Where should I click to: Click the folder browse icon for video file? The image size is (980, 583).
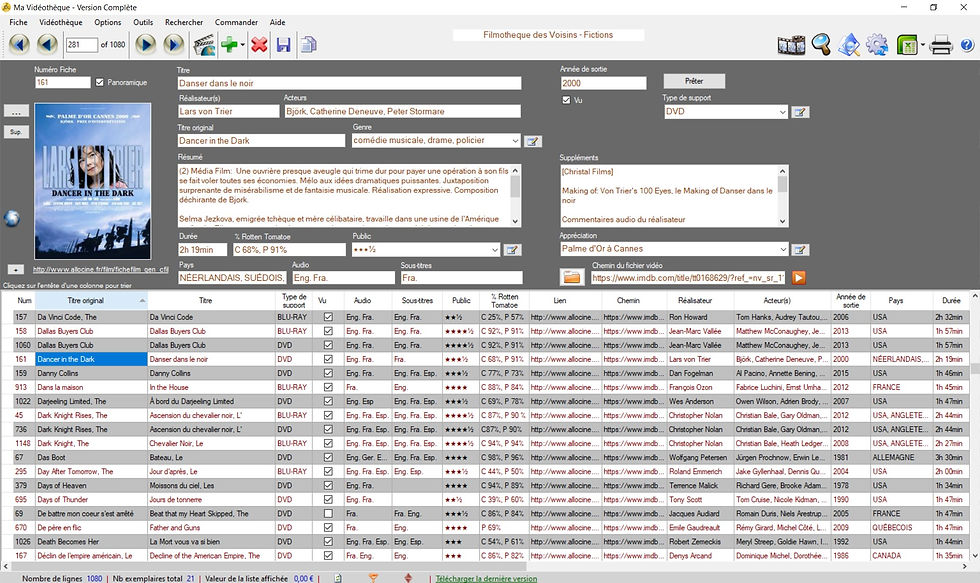(571, 277)
